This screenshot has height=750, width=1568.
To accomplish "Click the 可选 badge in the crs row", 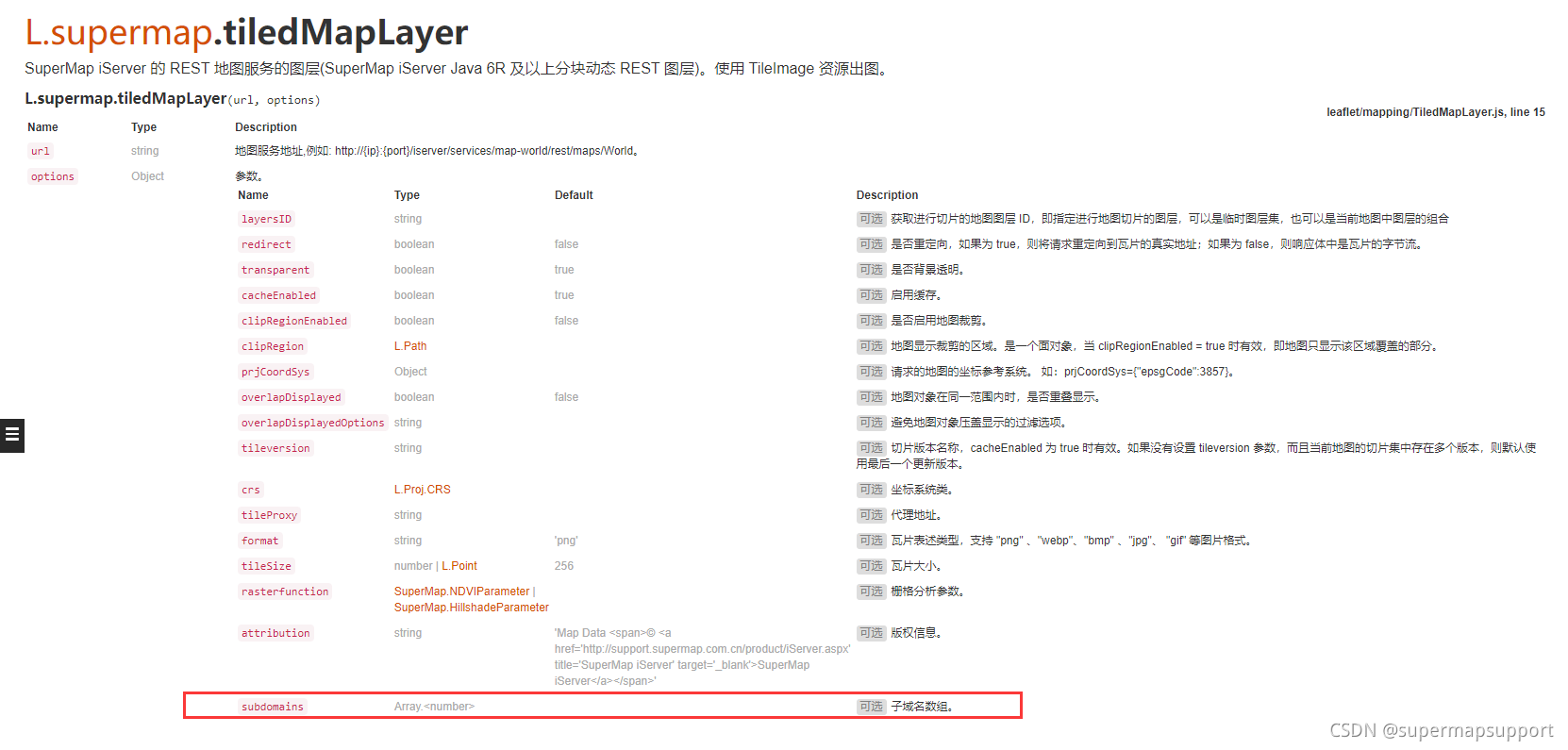I will coord(871,490).
